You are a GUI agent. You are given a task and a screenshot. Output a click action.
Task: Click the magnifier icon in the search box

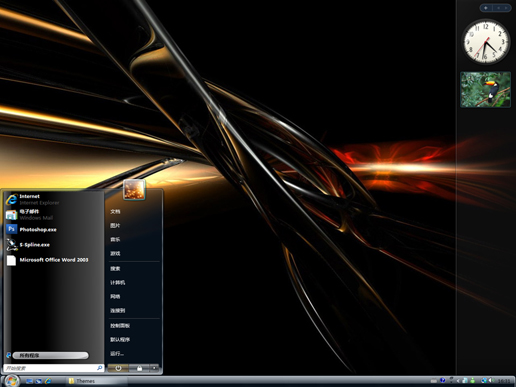pos(99,368)
